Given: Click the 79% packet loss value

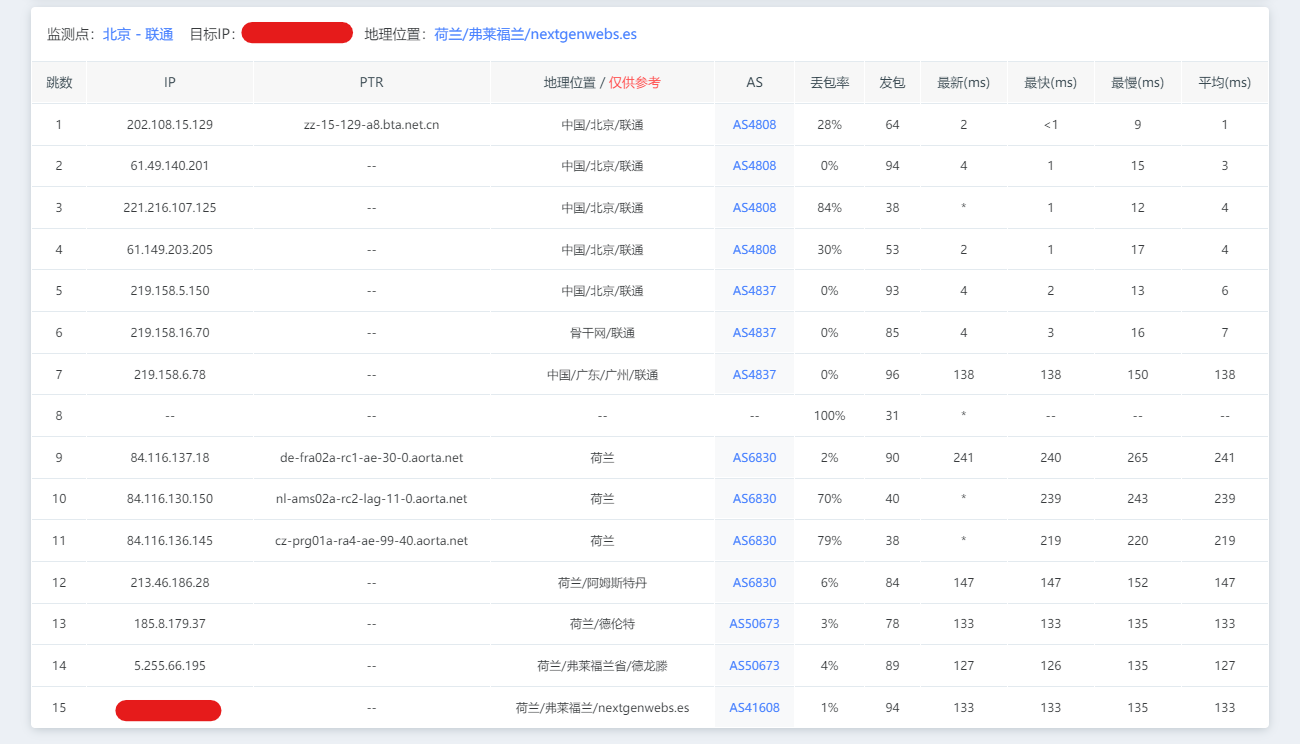Looking at the screenshot, I should [829, 541].
